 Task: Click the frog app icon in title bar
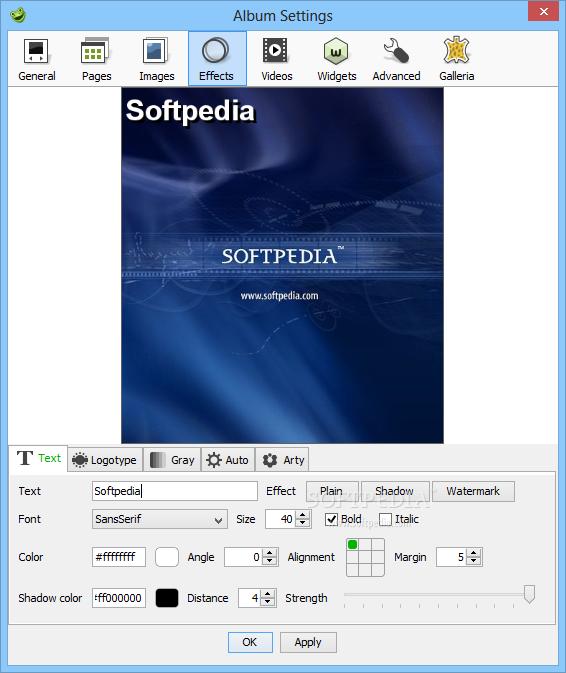(x=18, y=15)
